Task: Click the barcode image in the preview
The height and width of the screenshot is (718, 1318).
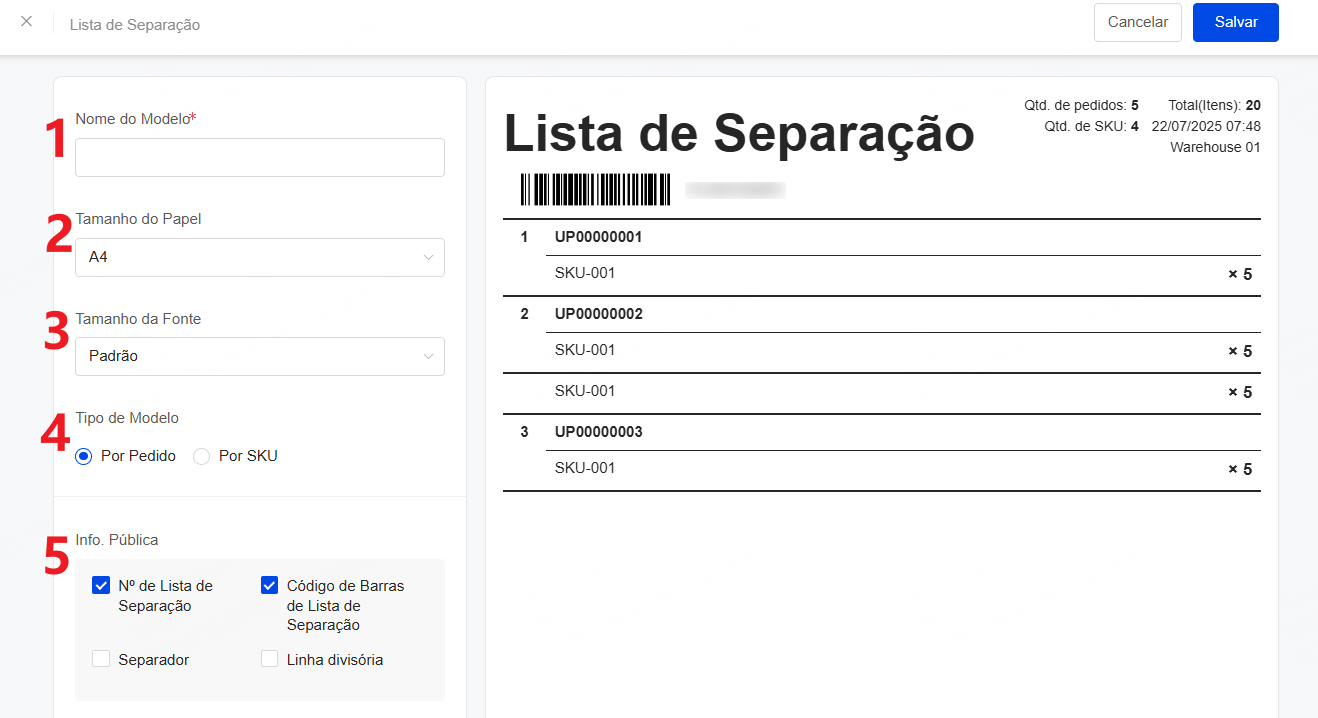Action: pyautogui.click(x=595, y=189)
